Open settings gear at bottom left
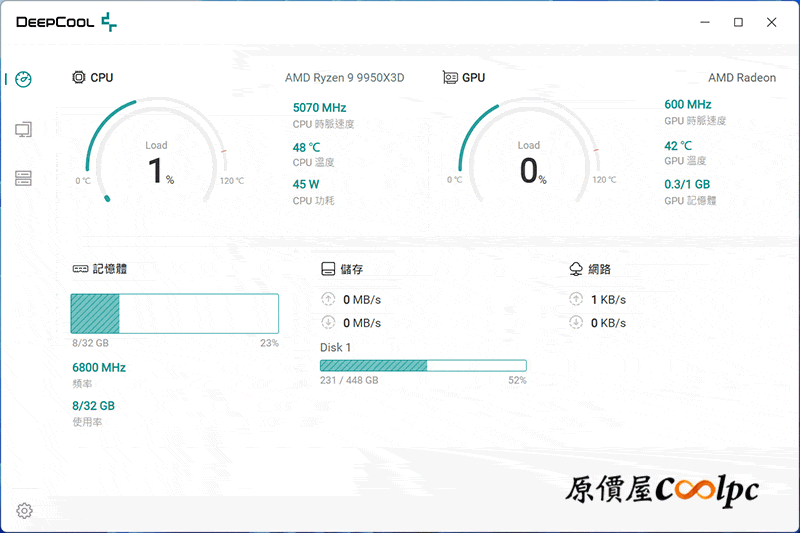800x533 pixels. point(24,511)
